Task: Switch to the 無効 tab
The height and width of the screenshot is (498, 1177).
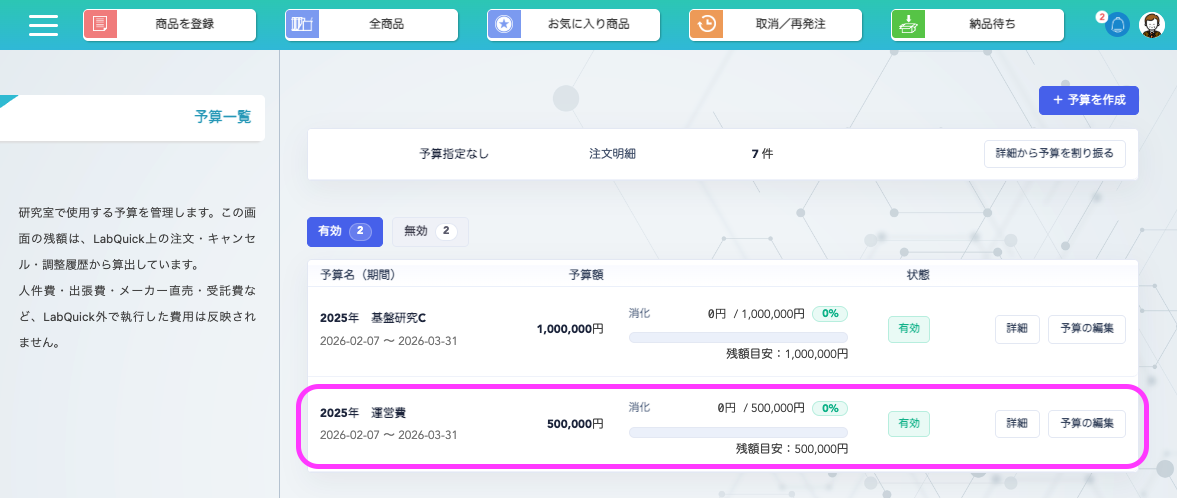Action: pyautogui.click(x=430, y=231)
